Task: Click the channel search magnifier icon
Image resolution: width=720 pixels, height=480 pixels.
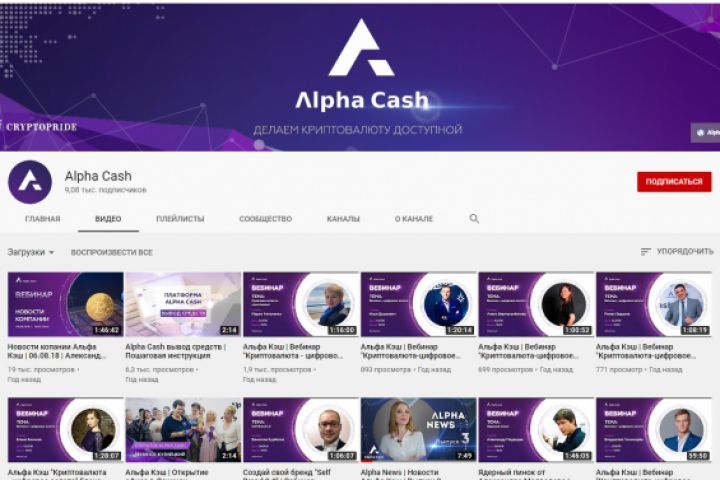Action: 474,219
